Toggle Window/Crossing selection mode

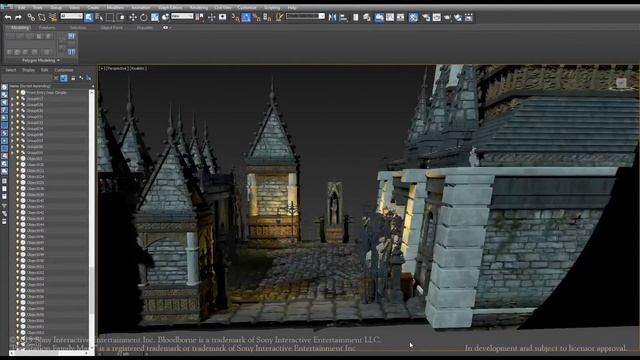coord(120,17)
